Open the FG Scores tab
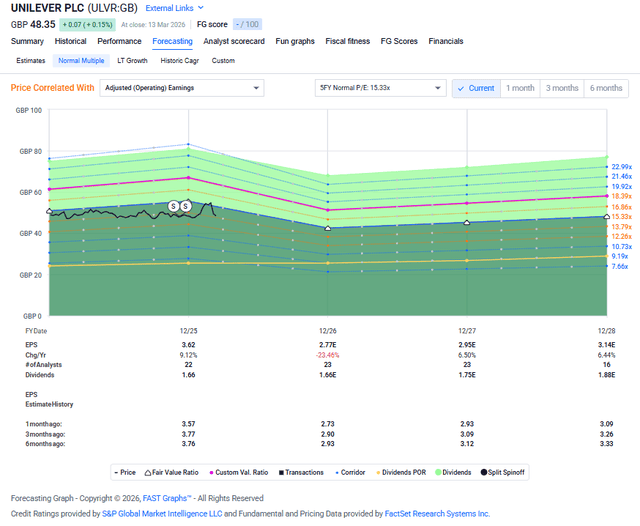 coord(399,41)
